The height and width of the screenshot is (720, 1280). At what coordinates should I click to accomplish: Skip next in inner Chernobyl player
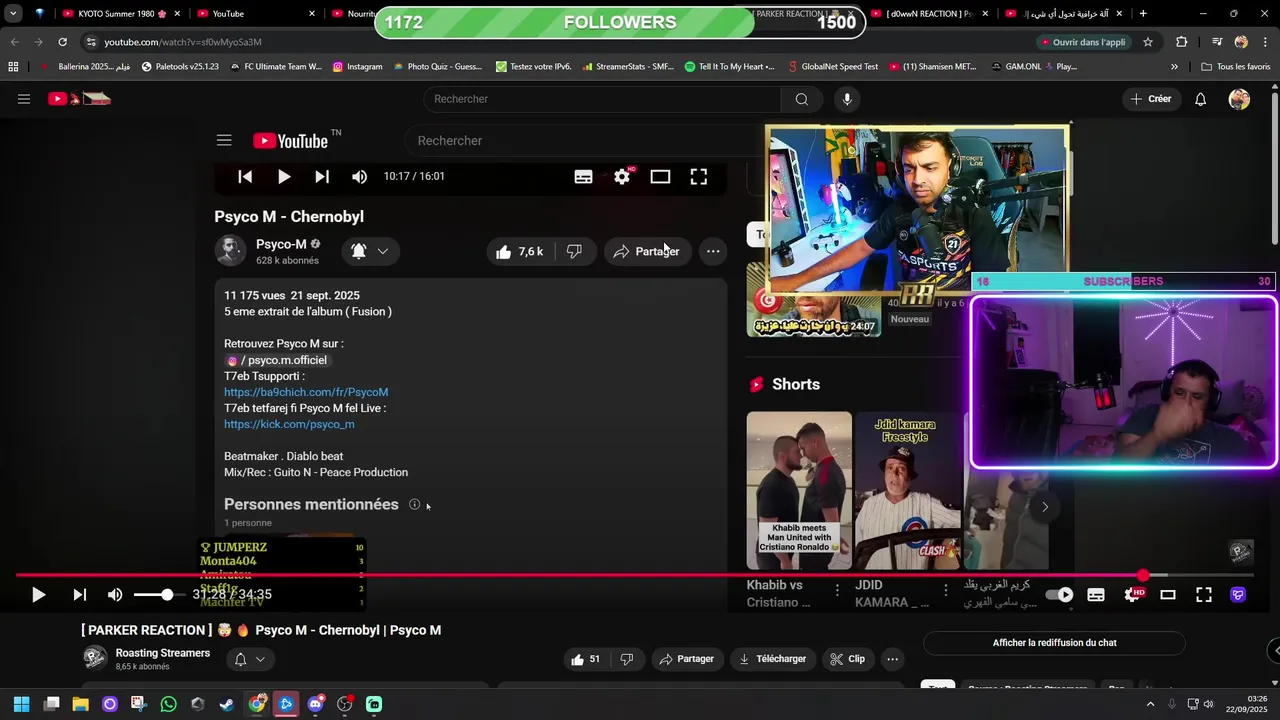322,176
